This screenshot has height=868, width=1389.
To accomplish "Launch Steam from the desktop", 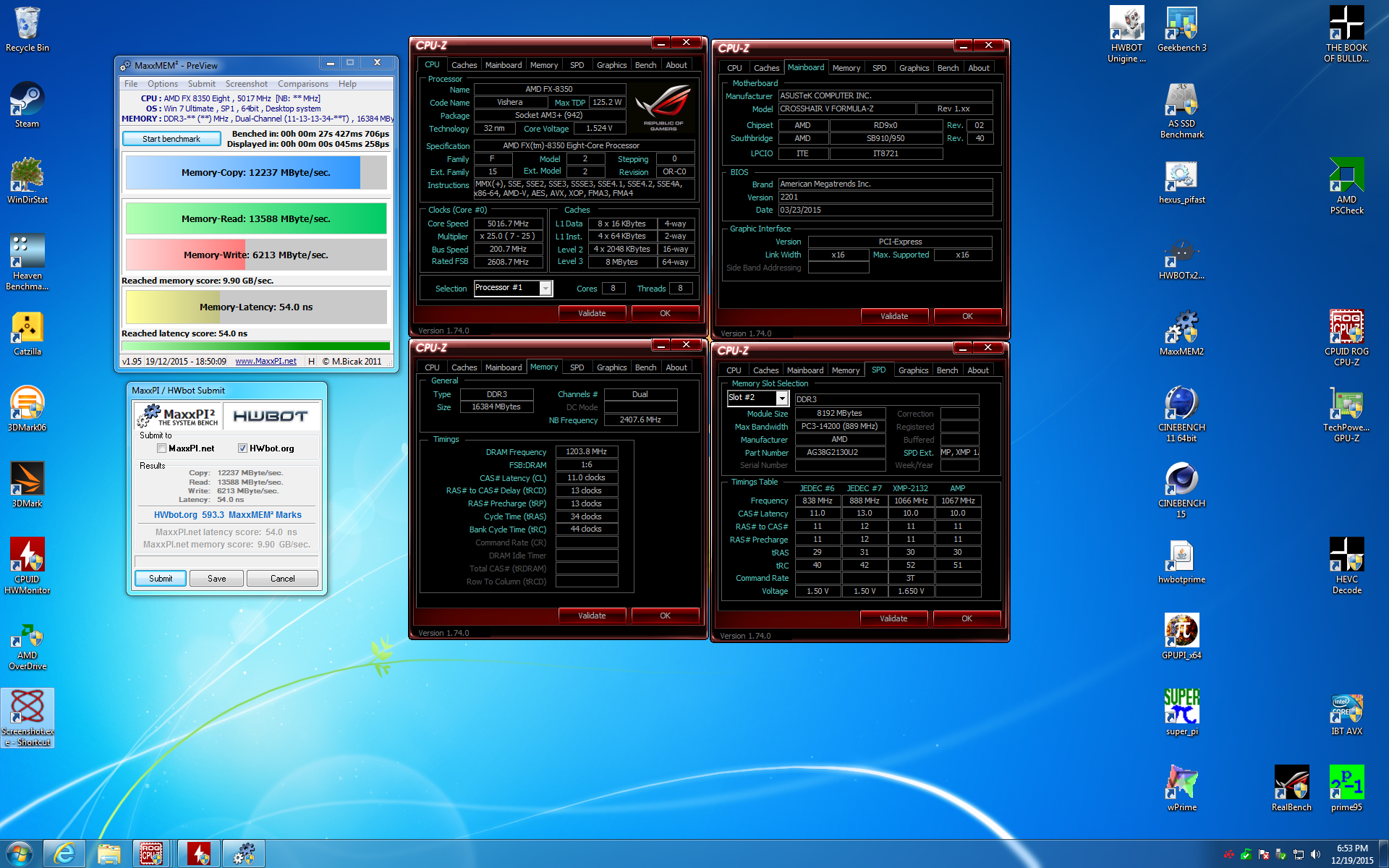I will 27,105.
